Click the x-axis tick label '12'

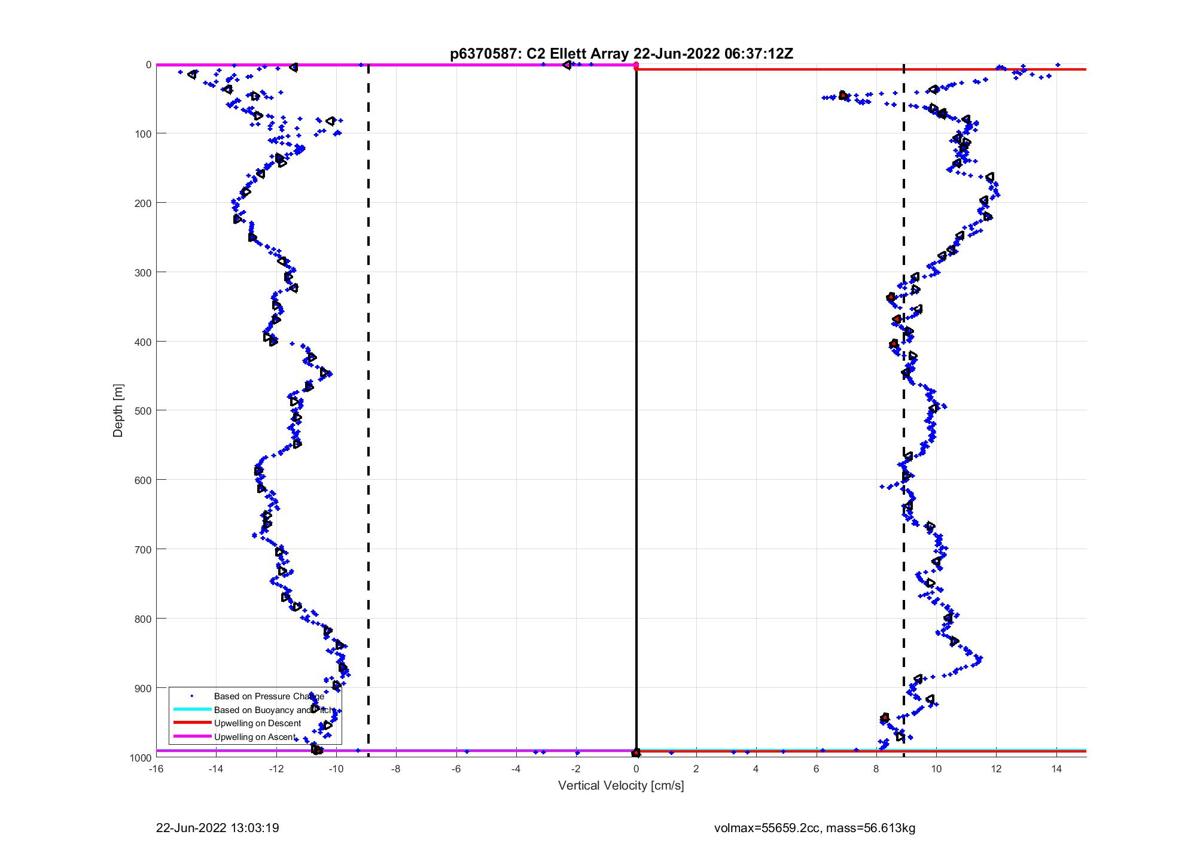(x=996, y=769)
